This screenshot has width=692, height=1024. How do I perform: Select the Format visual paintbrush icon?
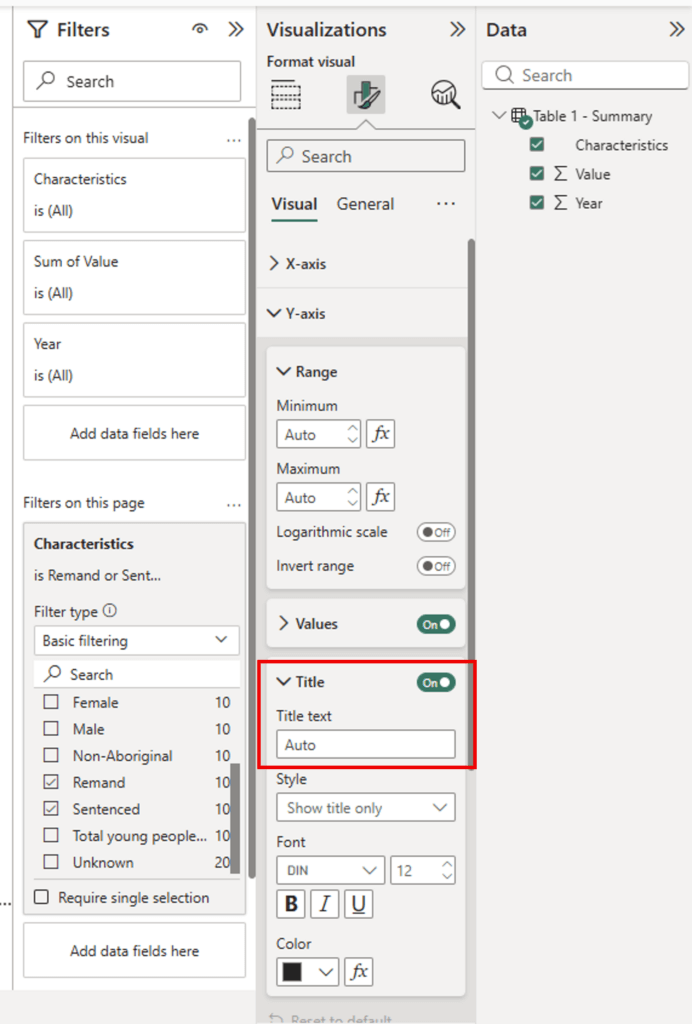tap(366, 95)
